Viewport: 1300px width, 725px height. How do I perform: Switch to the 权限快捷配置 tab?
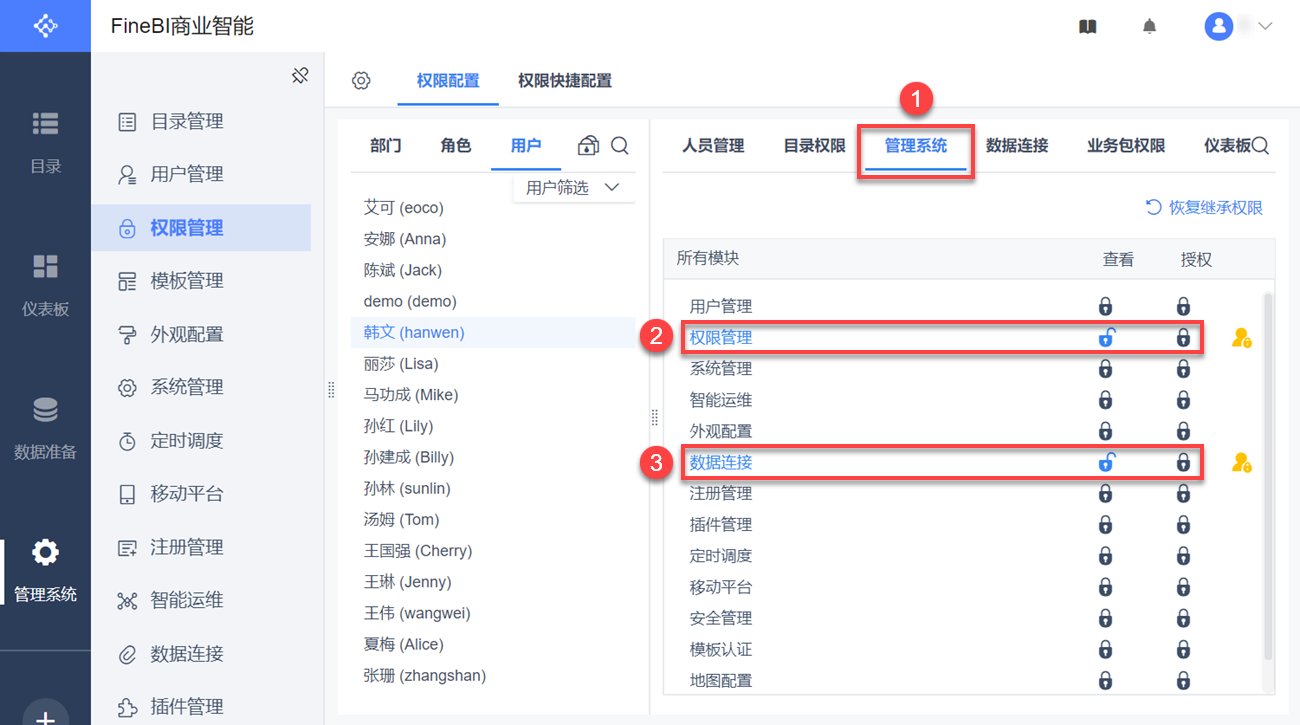[564, 81]
